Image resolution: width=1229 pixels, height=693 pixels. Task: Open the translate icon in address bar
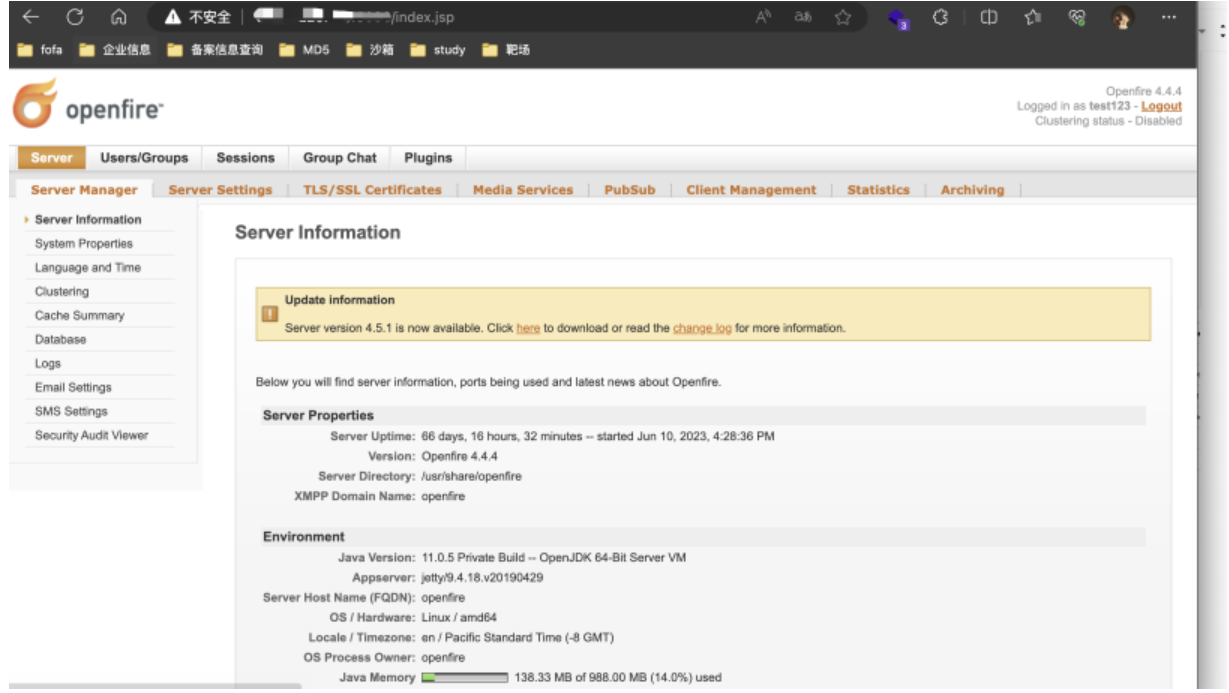pos(803,17)
